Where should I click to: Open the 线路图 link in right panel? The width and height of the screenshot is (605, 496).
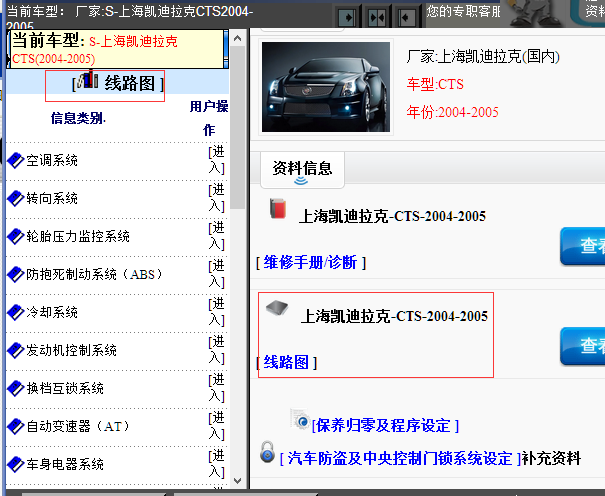tap(286, 363)
